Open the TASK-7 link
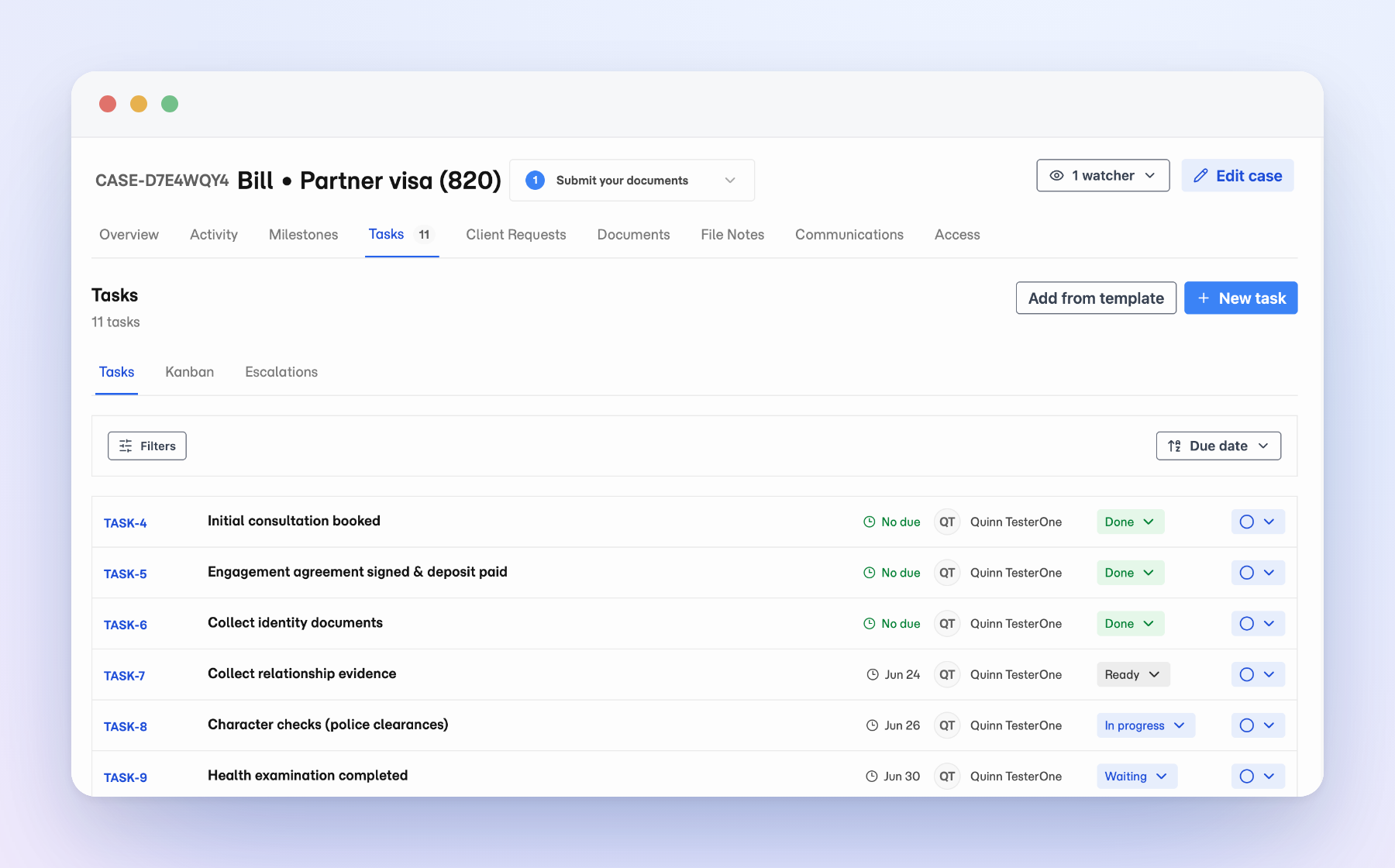 pos(125,676)
